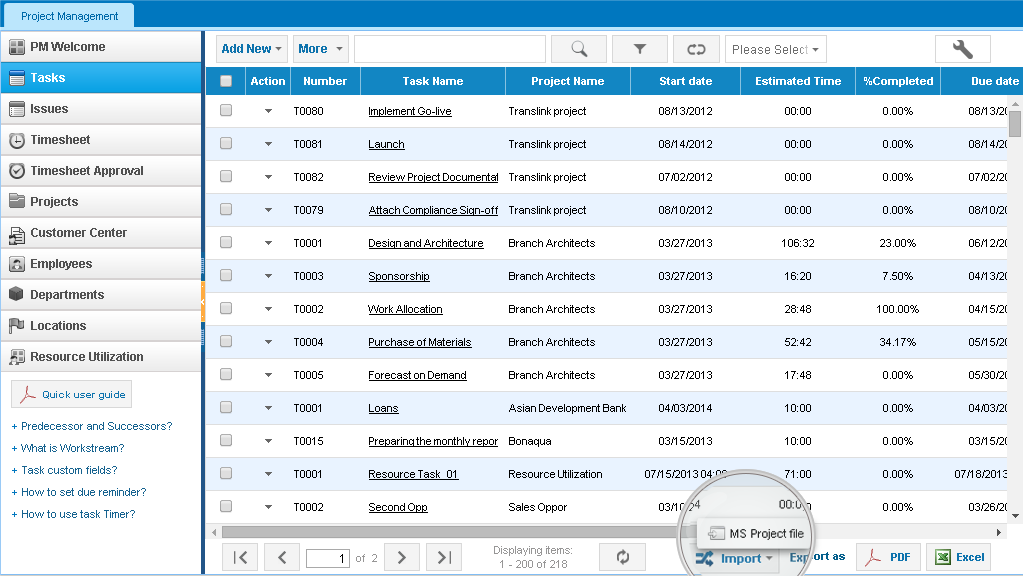Export the list as PDF
The height and width of the screenshot is (576, 1023).
coord(887,557)
